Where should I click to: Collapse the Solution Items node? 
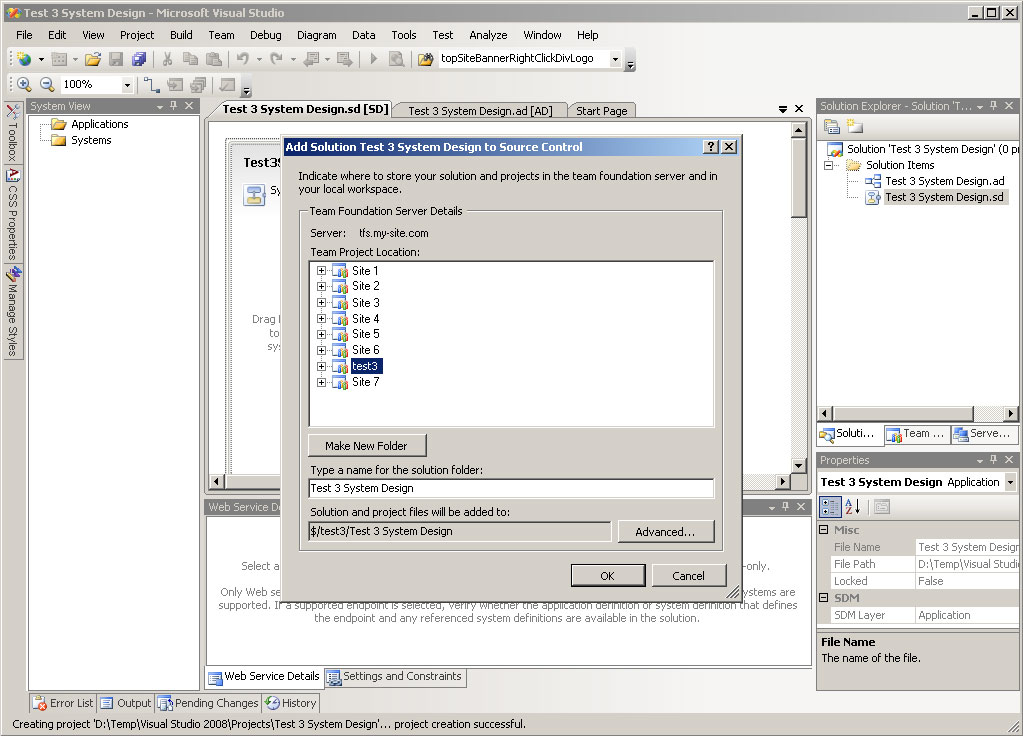pyautogui.click(x=829, y=165)
